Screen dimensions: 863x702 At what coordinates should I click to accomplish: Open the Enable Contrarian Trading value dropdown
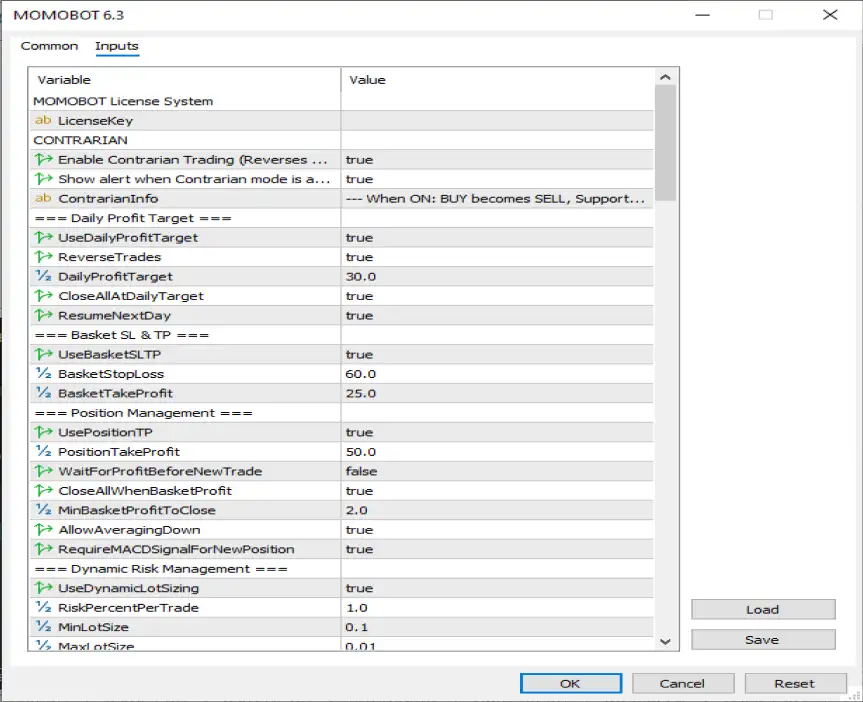tap(496, 160)
